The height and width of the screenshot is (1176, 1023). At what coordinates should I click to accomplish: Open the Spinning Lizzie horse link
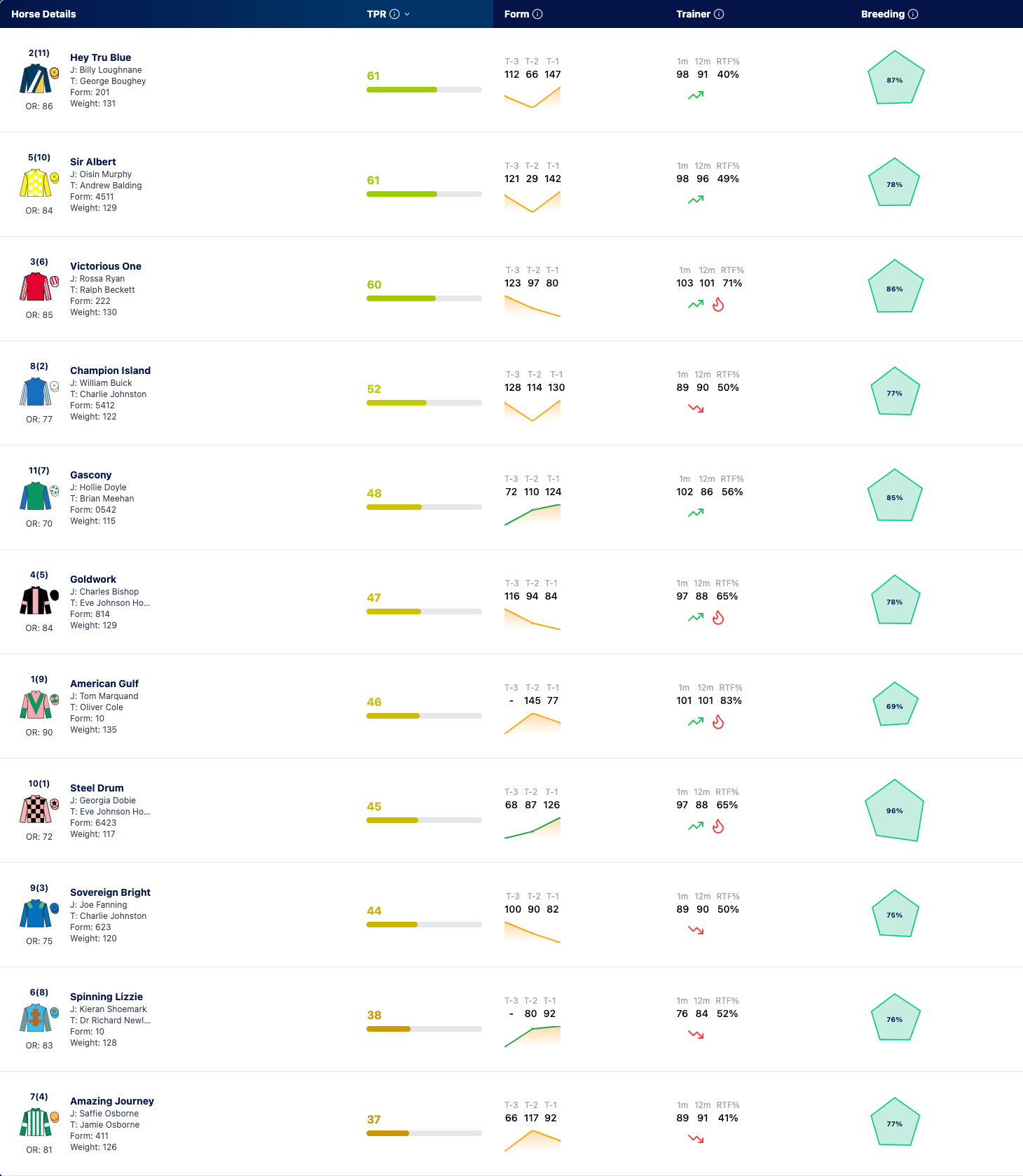pyautogui.click(x=107, y=997)
